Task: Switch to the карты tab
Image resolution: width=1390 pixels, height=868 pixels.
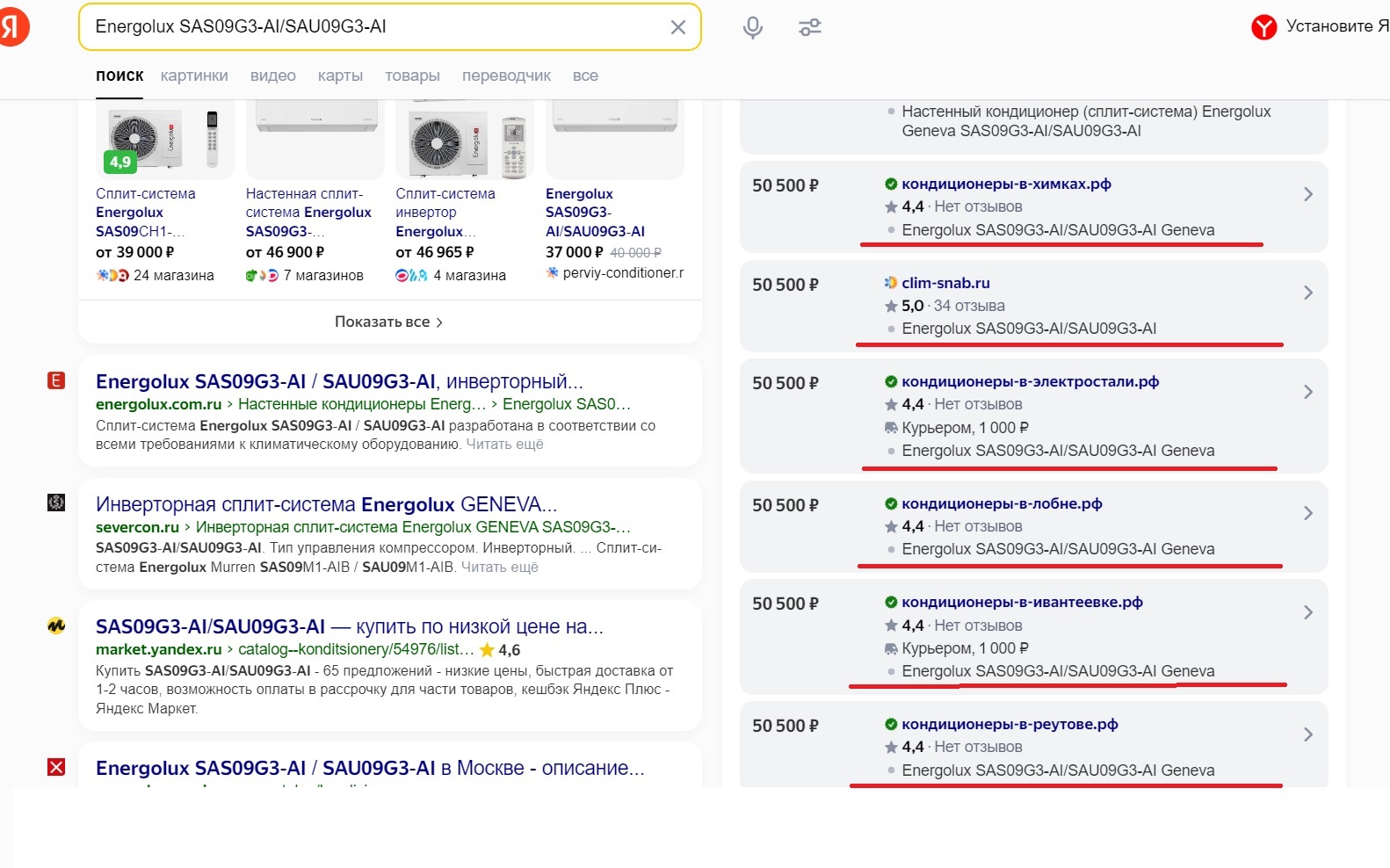Action: (x=340, y=76)
